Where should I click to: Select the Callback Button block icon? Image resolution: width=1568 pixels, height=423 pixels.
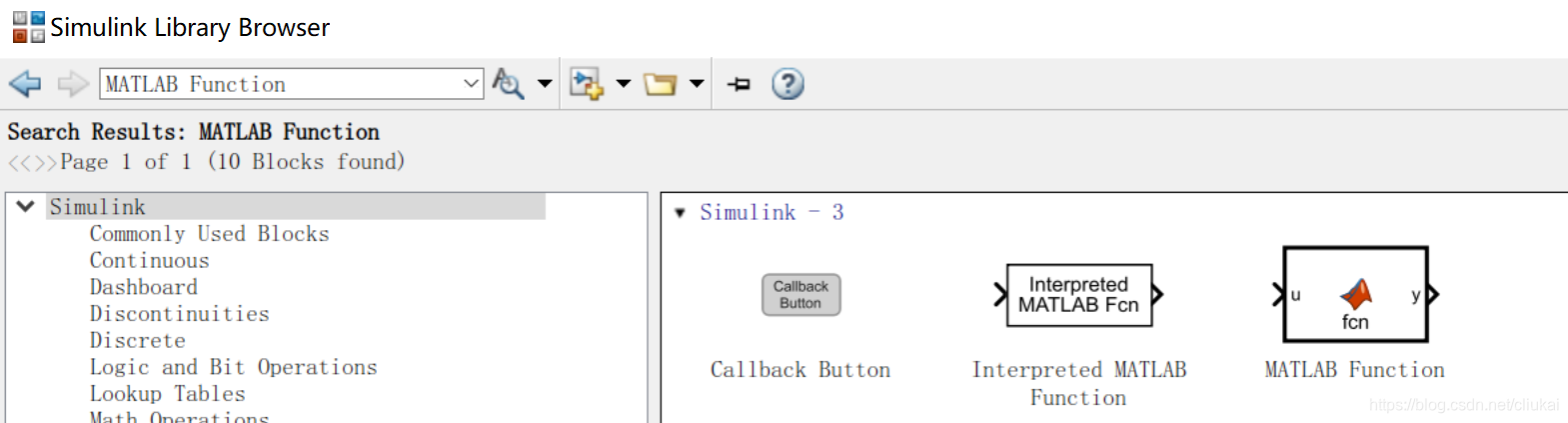pos(800,295)
